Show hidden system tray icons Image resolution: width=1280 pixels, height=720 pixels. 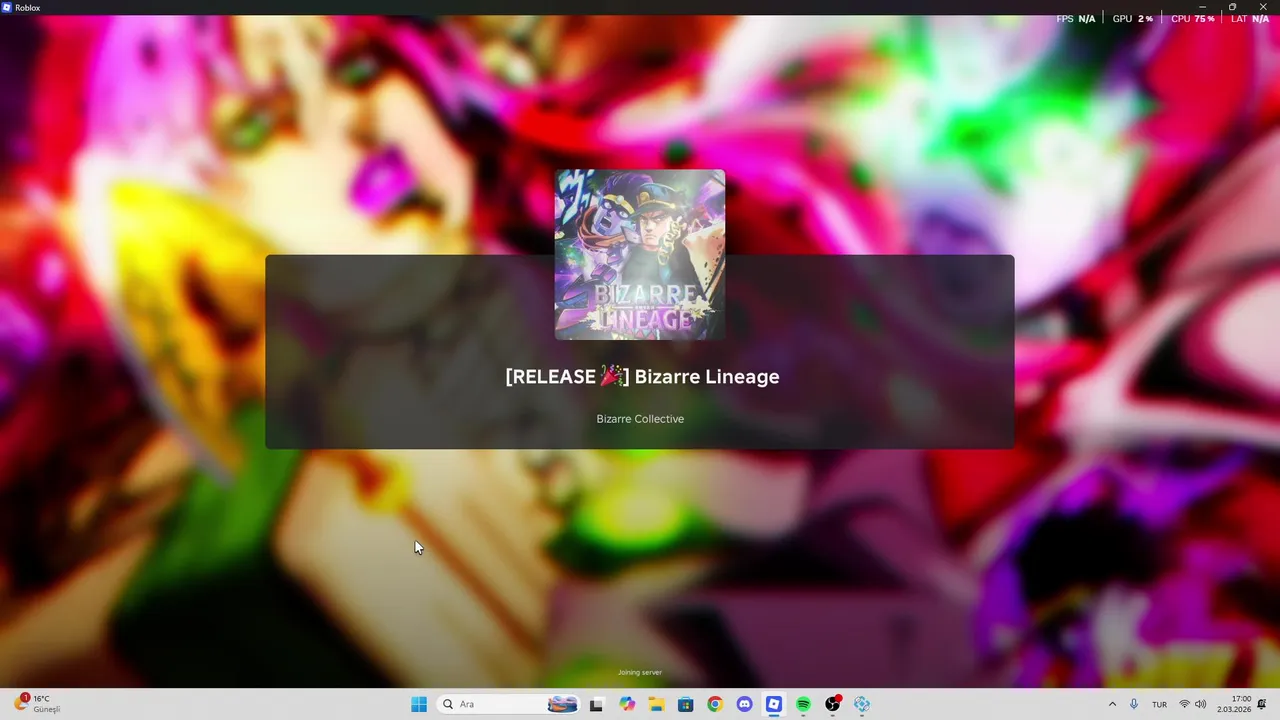(x=1112, y=704)
